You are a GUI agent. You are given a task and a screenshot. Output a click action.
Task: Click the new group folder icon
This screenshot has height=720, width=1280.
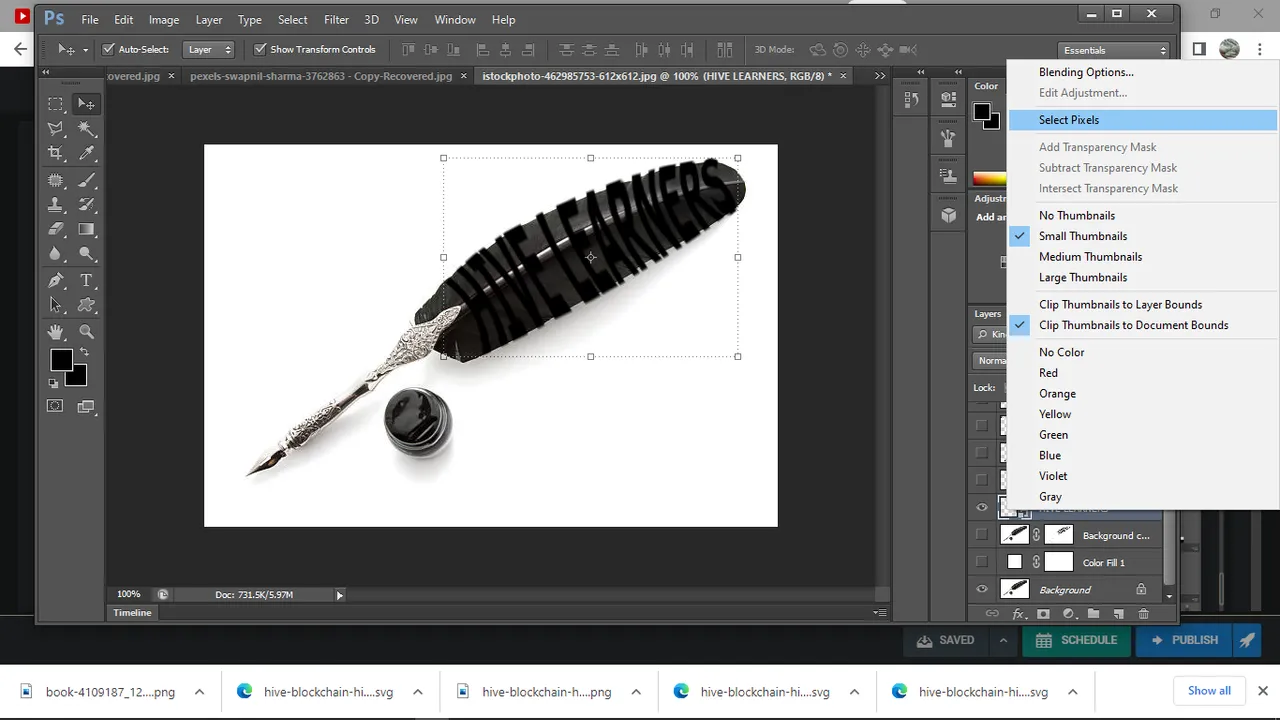[x=1093, y=614]
